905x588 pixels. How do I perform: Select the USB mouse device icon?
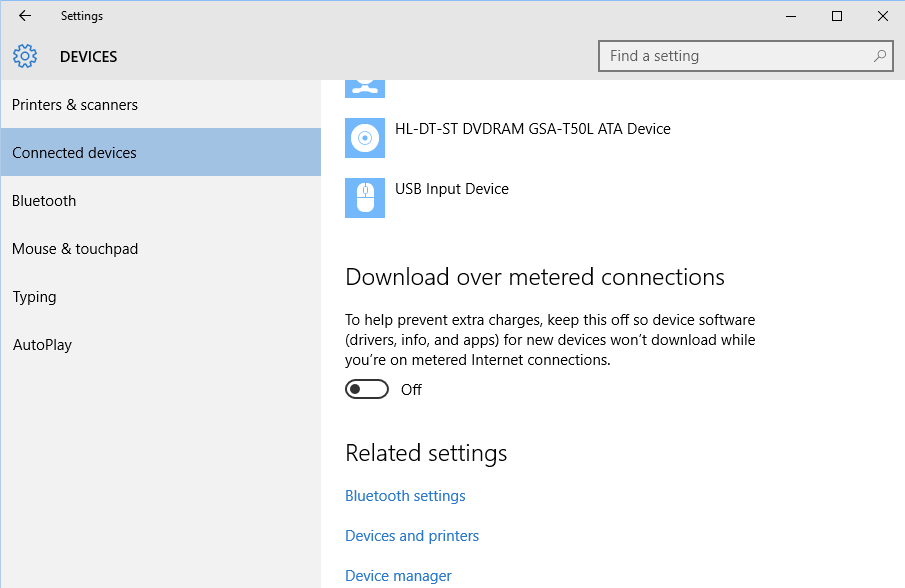(x=365, y=198)
